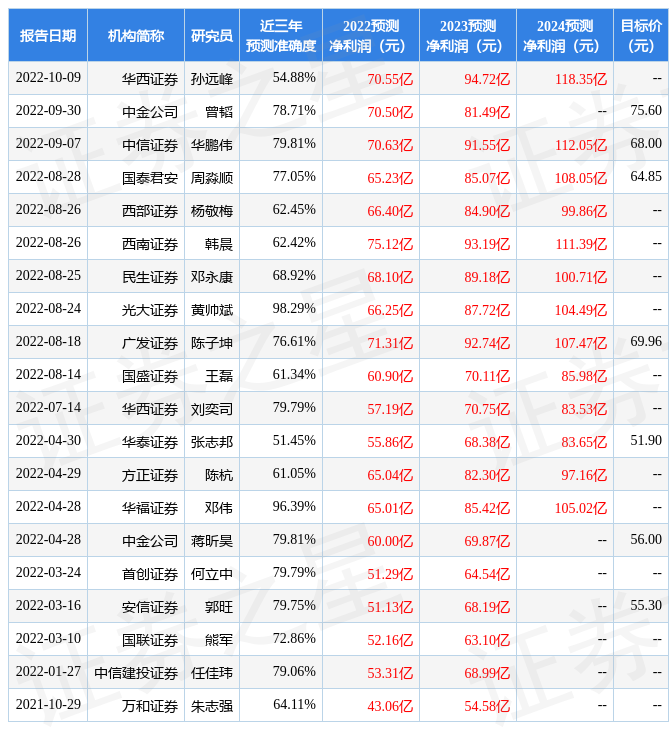The height and width of the screenshot is (730, 669).
Task: Select the date 2022-10-09
Action: [x=48, y=78]
